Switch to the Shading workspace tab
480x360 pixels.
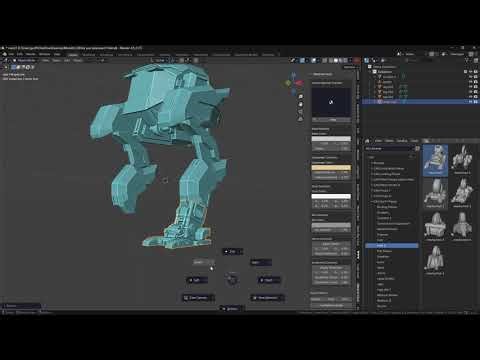click(165, 55)
